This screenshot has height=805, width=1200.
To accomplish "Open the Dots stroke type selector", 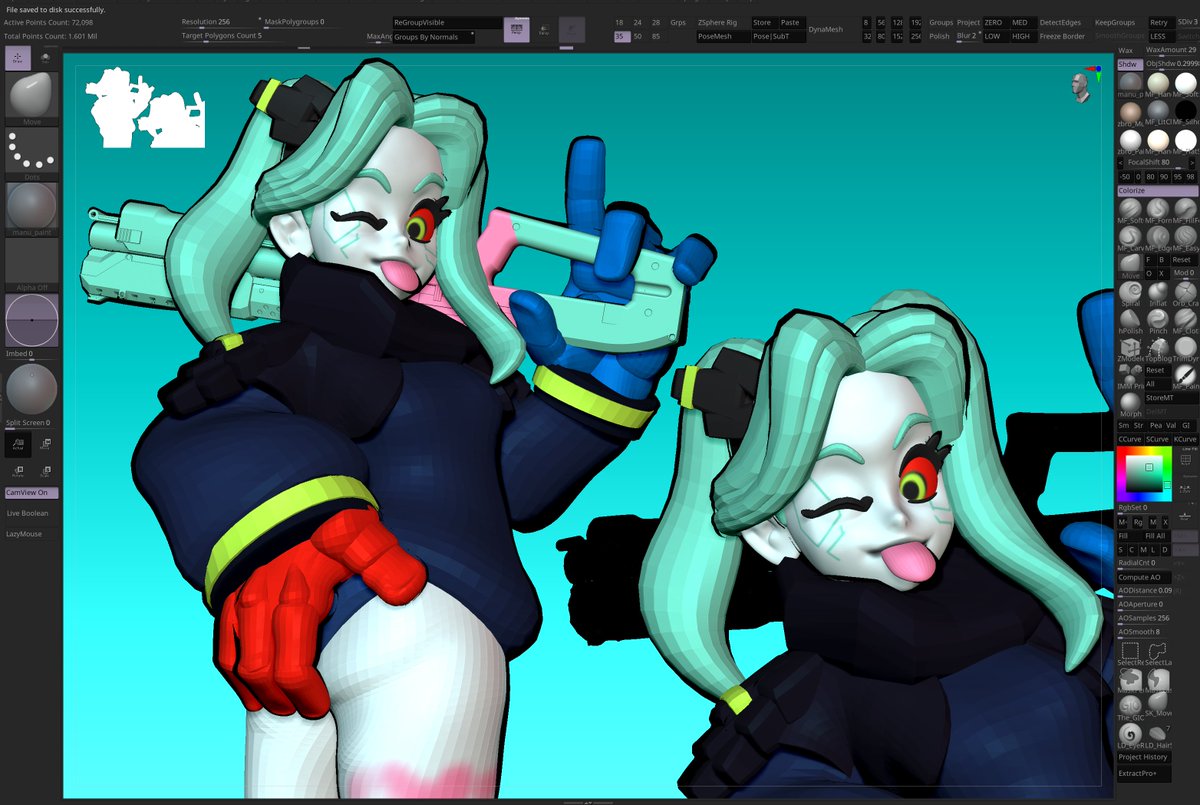I will click(32, 153).
